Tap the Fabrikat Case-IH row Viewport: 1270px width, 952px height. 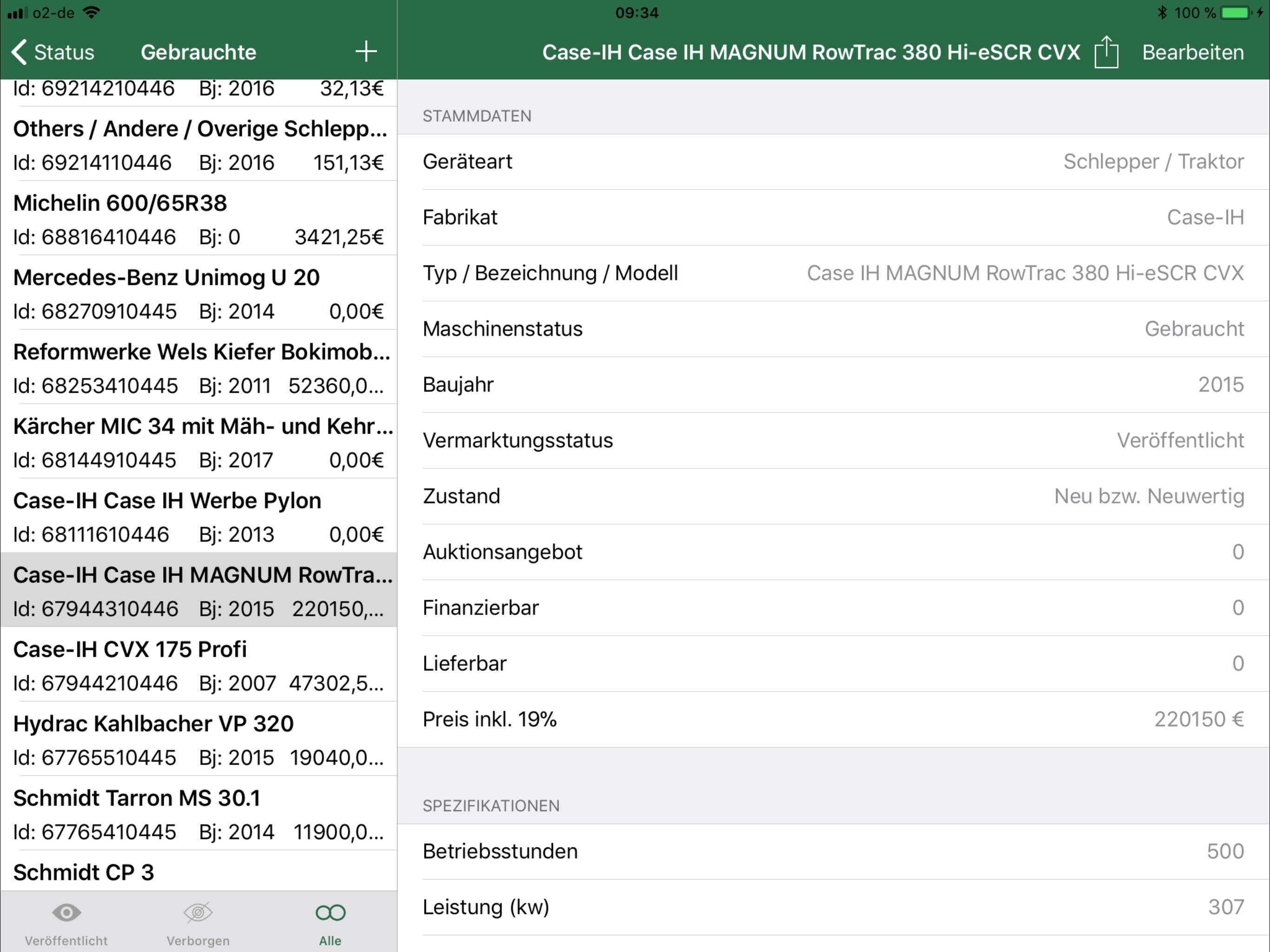point(833,218)
